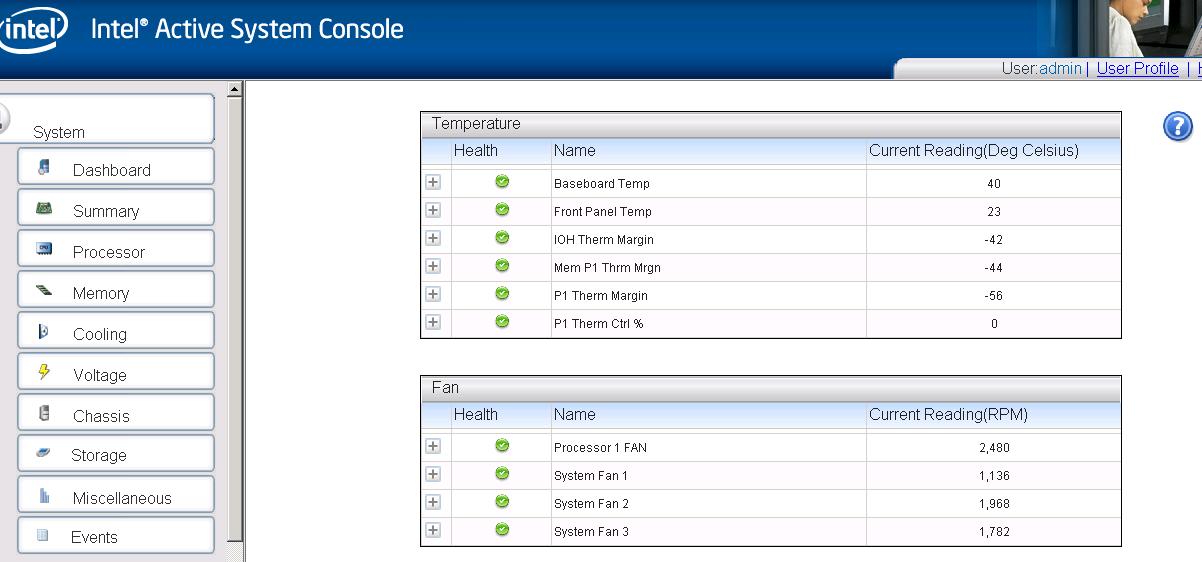1202x562 pixels.
Task: Click System Fan 3 health icon
Action: [x=502, y=530]
